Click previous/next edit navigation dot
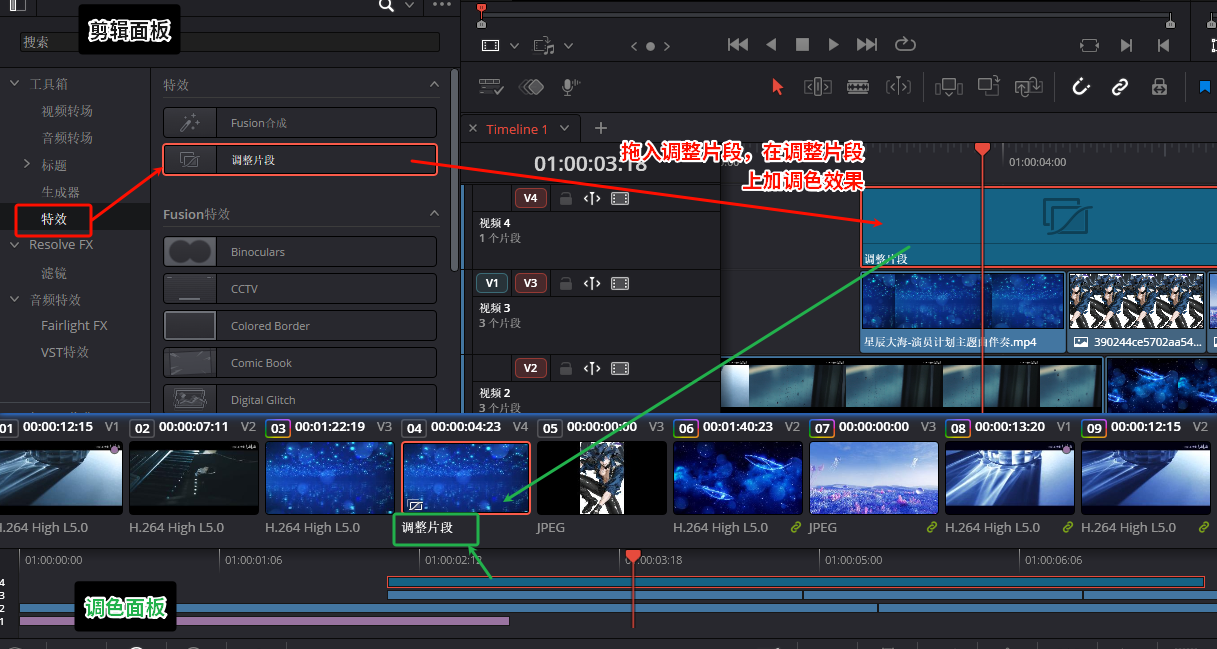This screenshot has height=649, width=1217. click(x=650, y=46)
